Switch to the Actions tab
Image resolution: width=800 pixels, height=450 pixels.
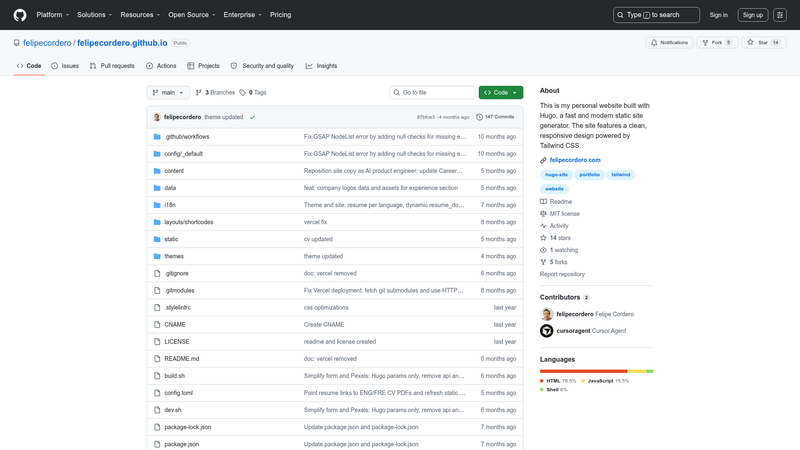tap(161, 66)
